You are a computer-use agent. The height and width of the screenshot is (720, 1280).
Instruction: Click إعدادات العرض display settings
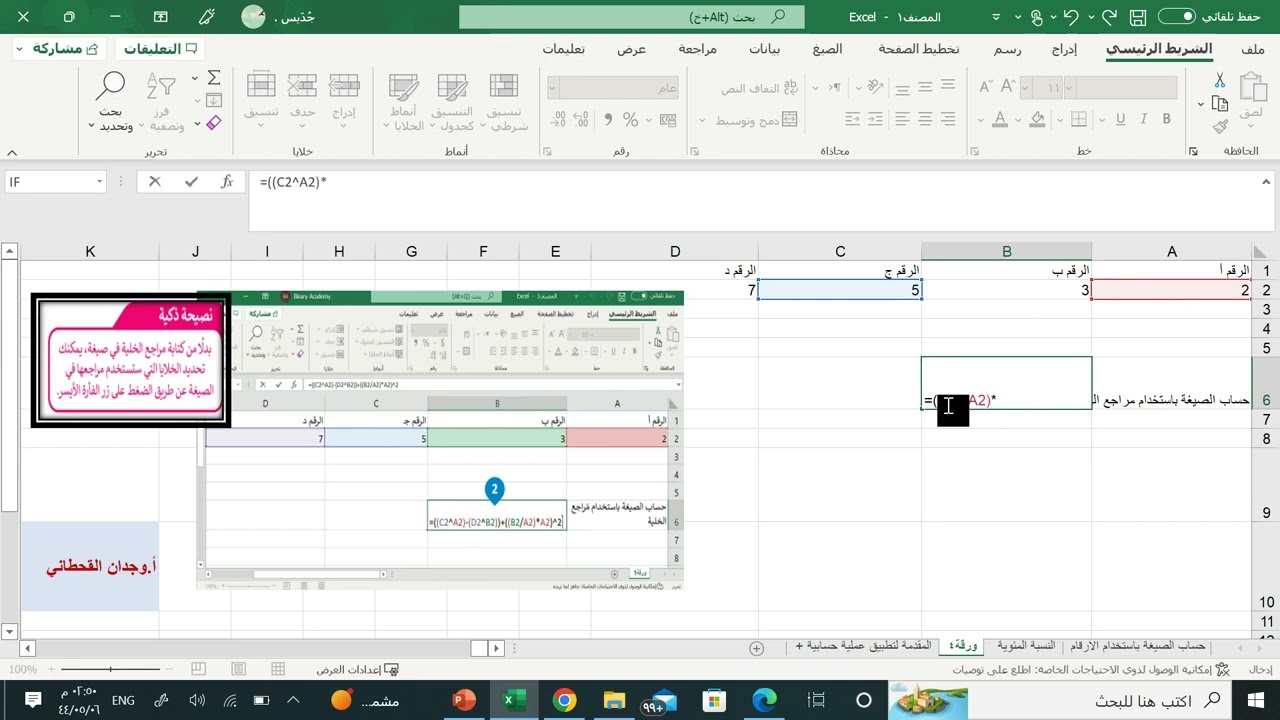point(358,669)
